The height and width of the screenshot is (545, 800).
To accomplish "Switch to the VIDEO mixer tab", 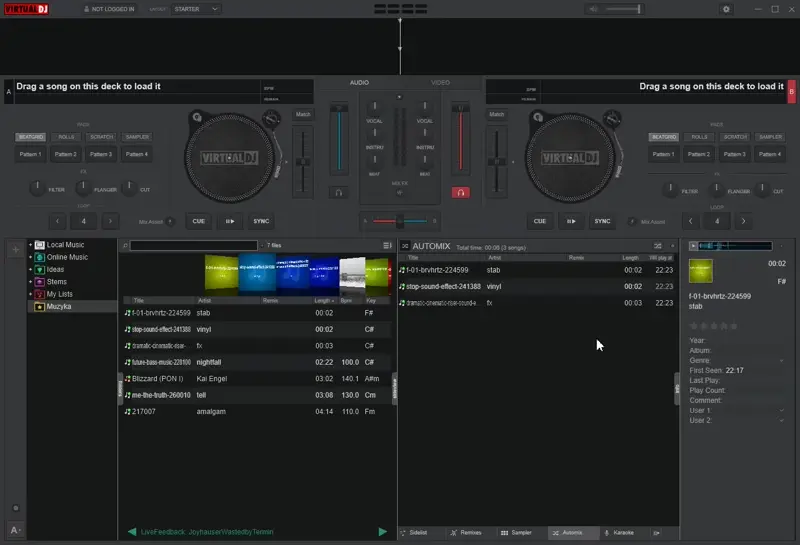I will coord(440,83).
